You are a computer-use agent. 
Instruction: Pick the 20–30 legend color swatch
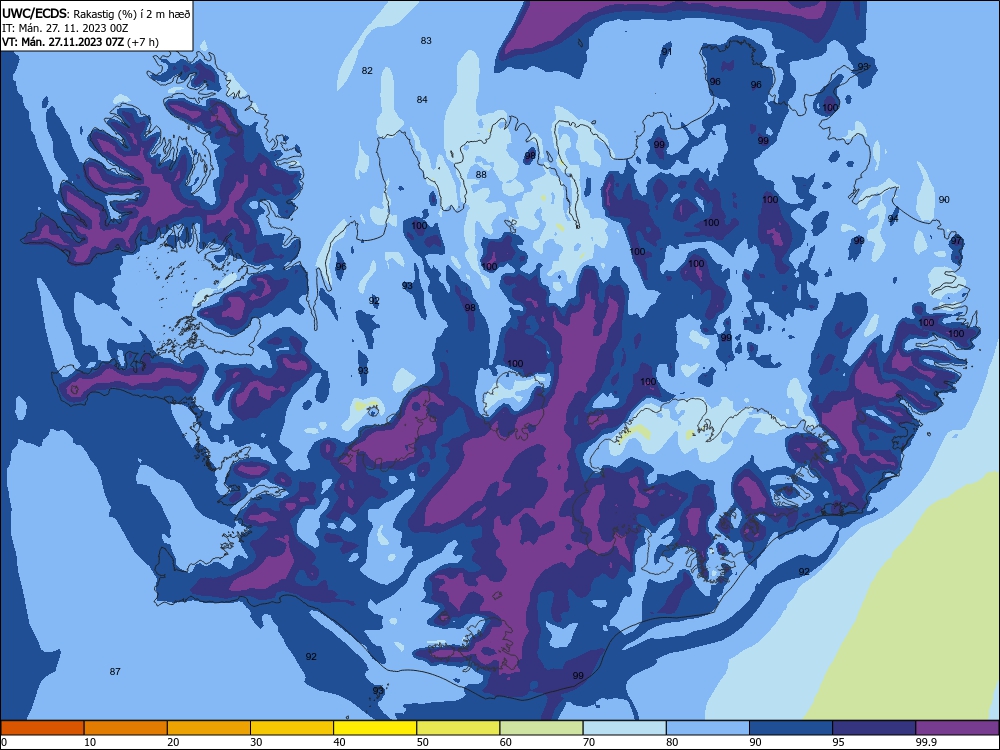pyautogui.click(x=209, y=728)
